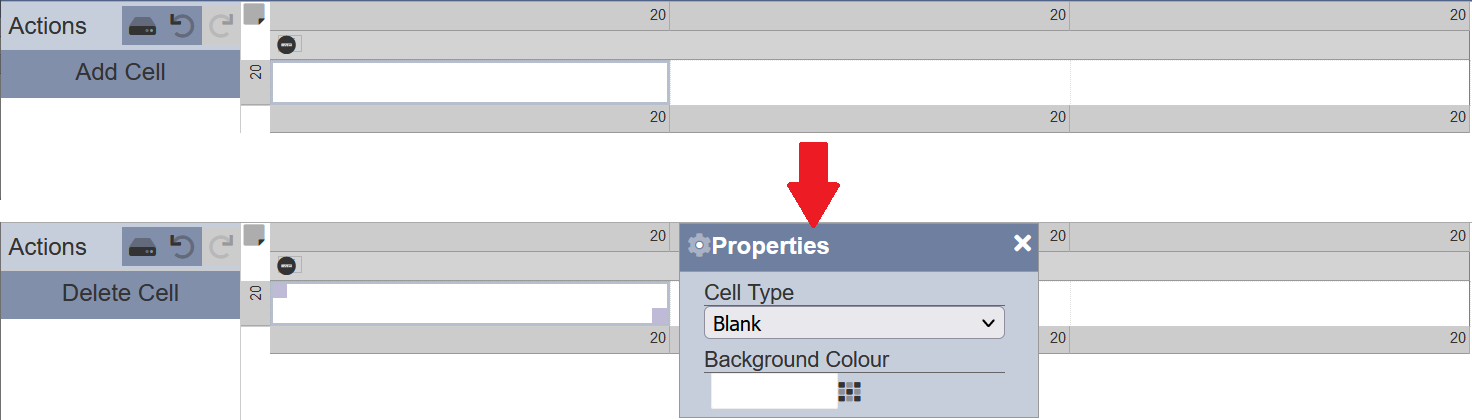This screenshot has width=1472, height=420.
Task: Click the save drive icon above Add Cell
Action: point(142,26)
